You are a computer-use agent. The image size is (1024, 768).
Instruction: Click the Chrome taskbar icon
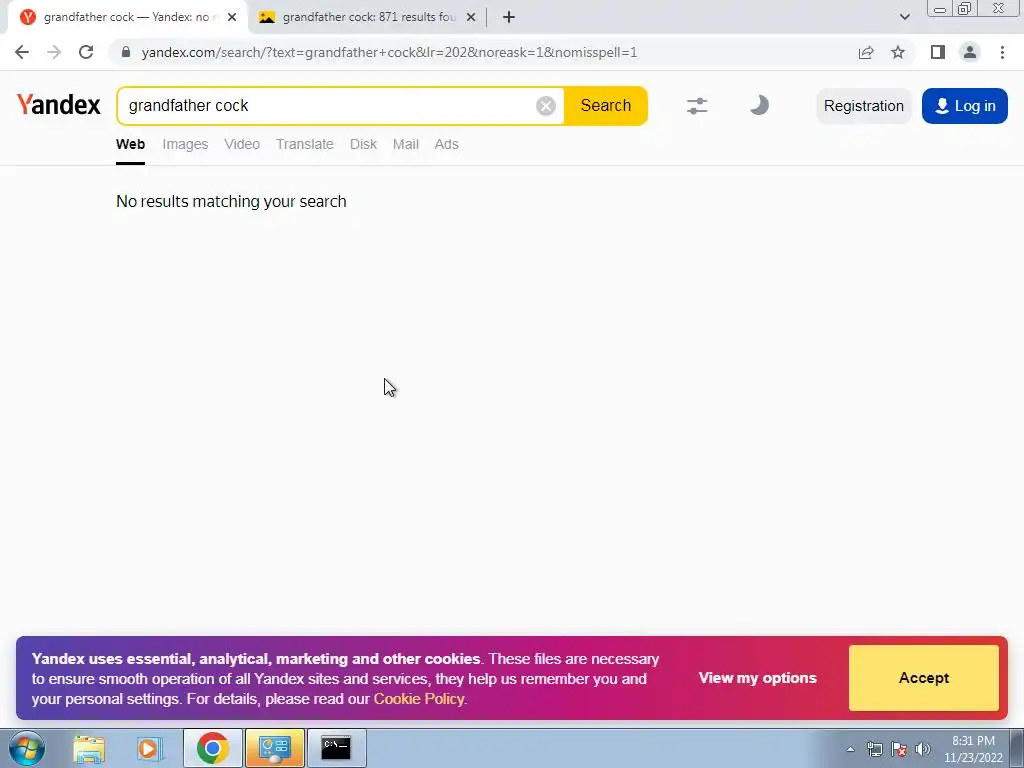point(213,748)
